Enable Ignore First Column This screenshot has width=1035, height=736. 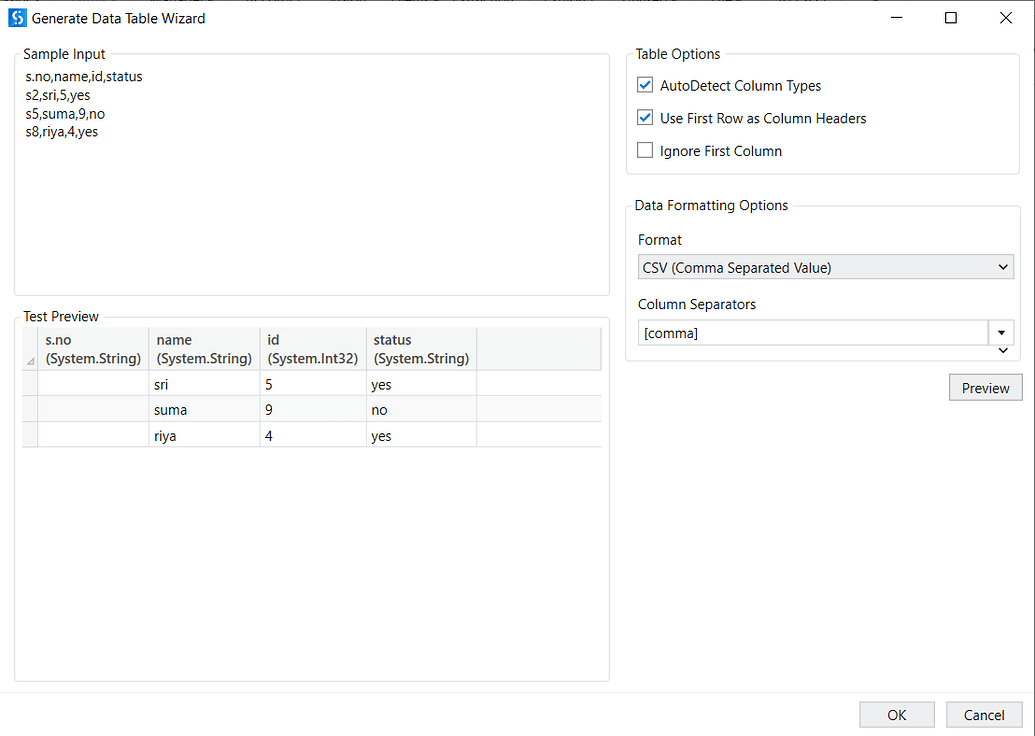point(645,151)
